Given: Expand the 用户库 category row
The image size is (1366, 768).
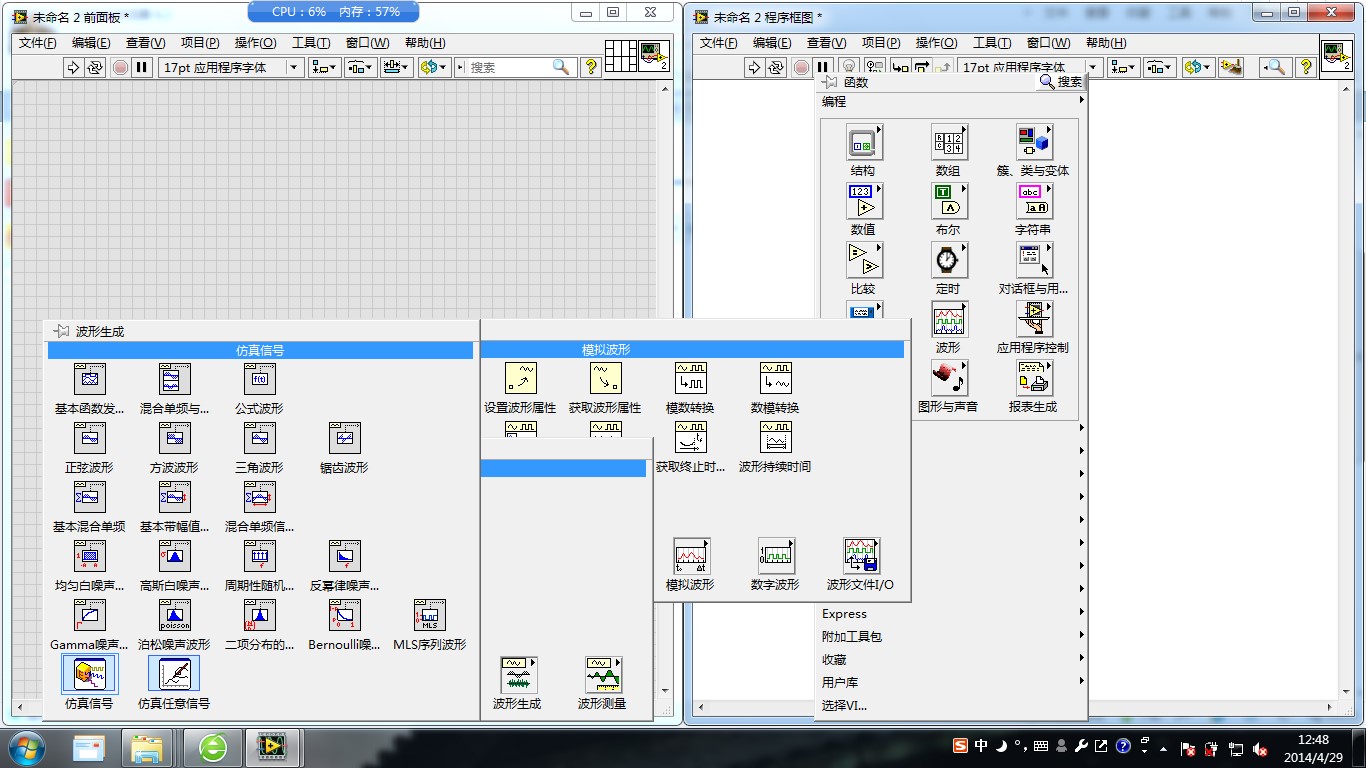Looking at the screenshot, I should pyautogui.click(x=951, y=682).
